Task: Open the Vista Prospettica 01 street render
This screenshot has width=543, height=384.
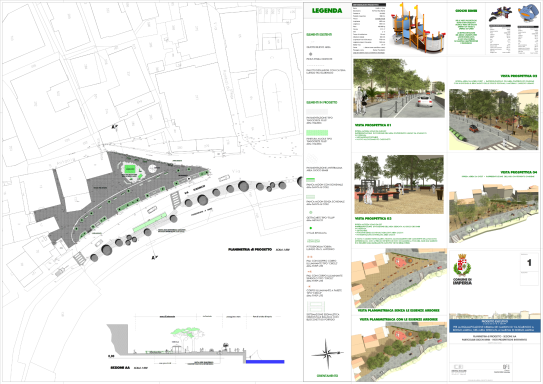Action: (x=399, y=88)
